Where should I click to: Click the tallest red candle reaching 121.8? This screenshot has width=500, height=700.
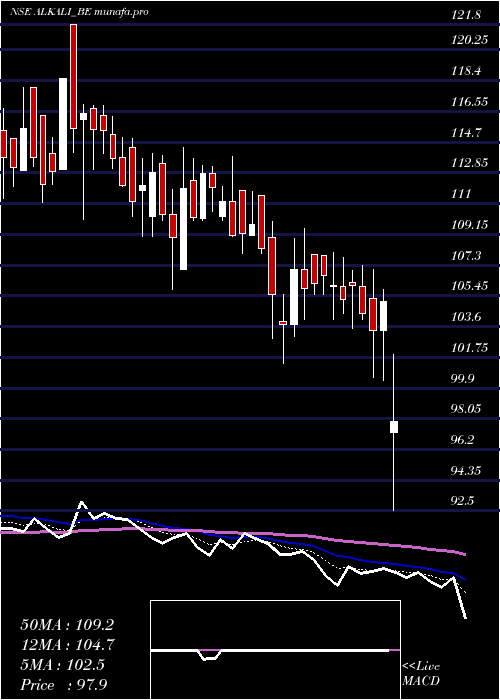point(73,76)
